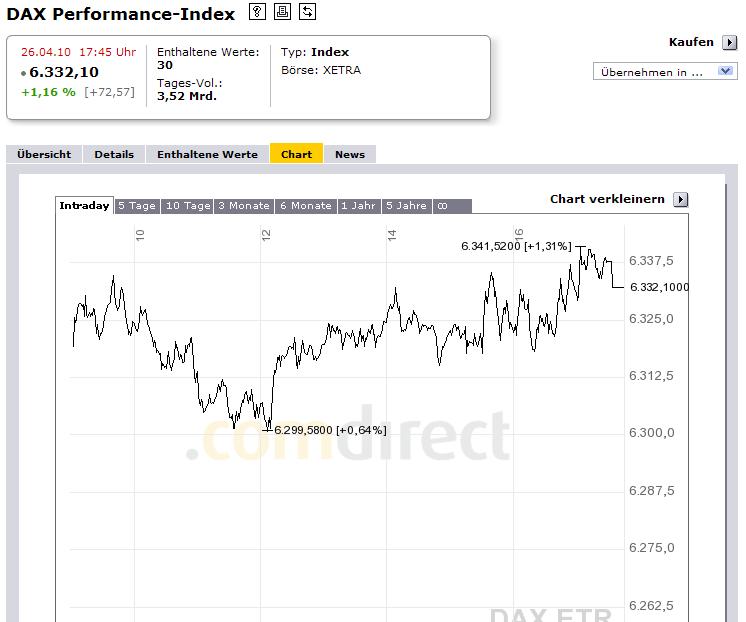Click the refresh icon beside the title
Image resolution: width=746 pixels, height=622 pixels.
point(307,12)
